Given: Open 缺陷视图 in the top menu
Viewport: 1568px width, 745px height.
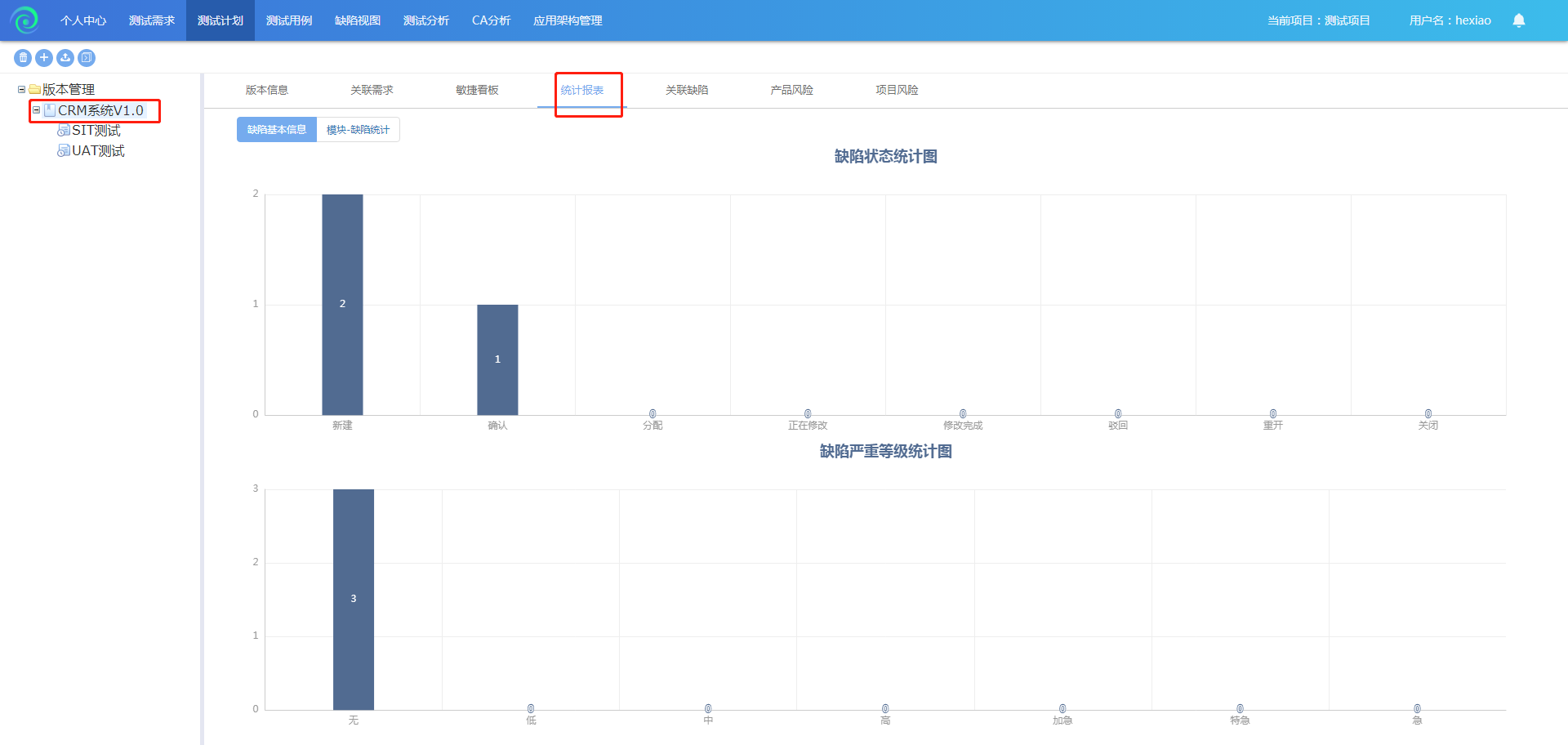Looking at the screenshot, I should pos(358,20).
